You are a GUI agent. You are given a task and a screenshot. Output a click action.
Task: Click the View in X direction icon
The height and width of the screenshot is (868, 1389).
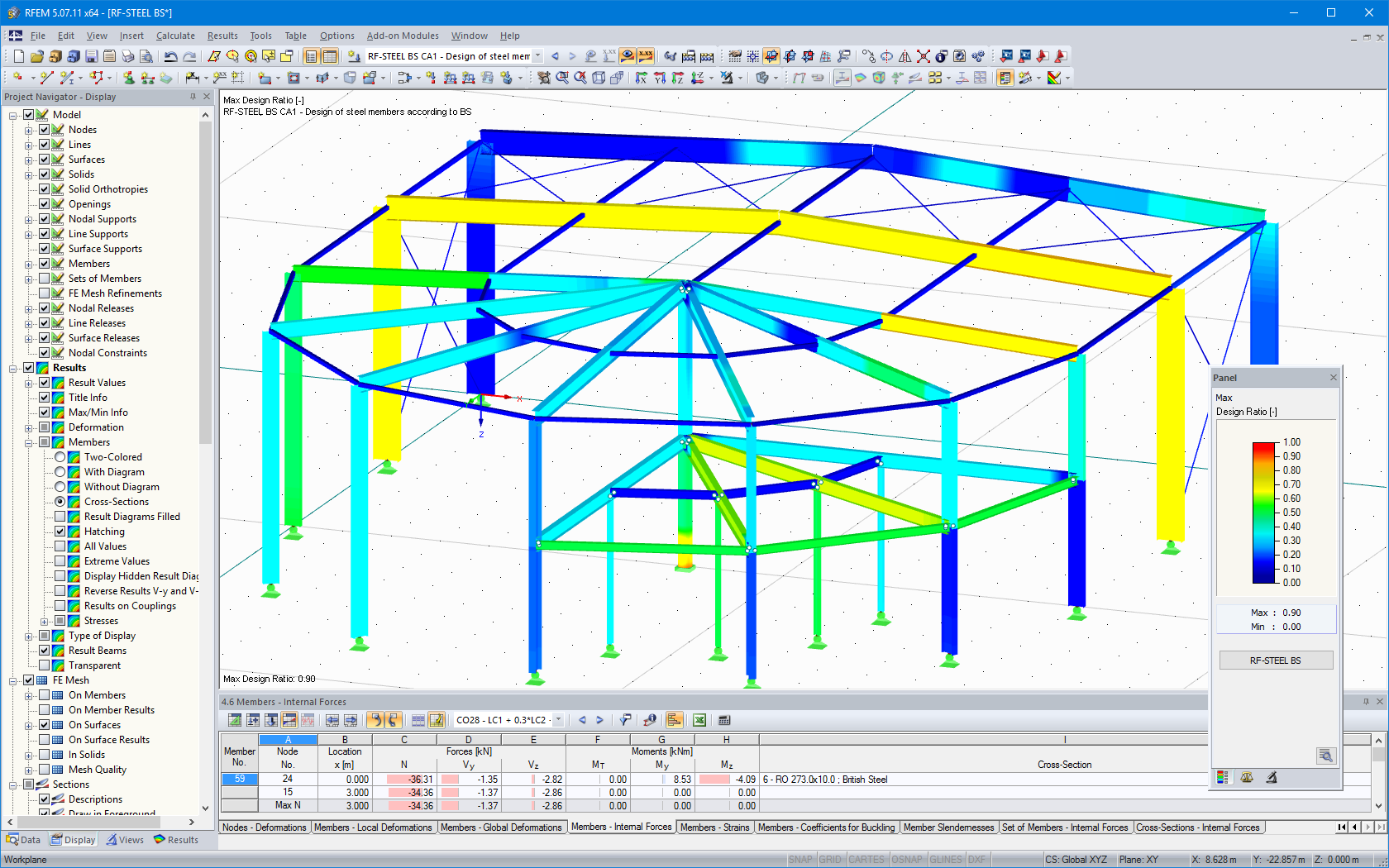(x=642, y=78)
